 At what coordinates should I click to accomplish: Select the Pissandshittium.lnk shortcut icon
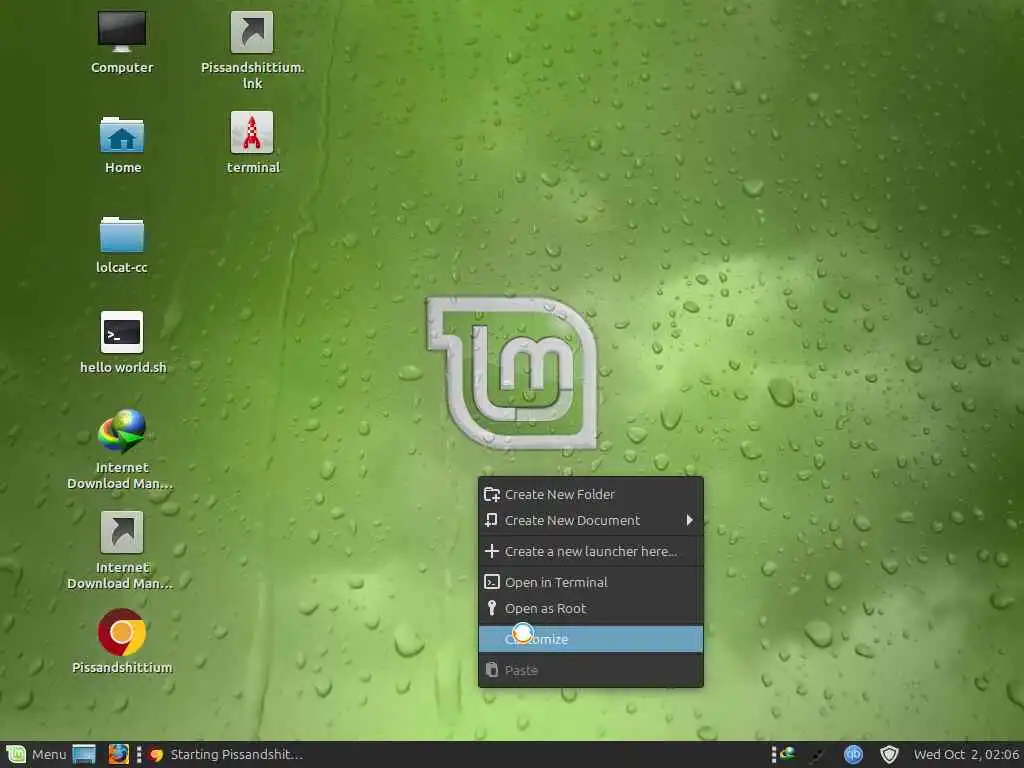coord(252,32)
